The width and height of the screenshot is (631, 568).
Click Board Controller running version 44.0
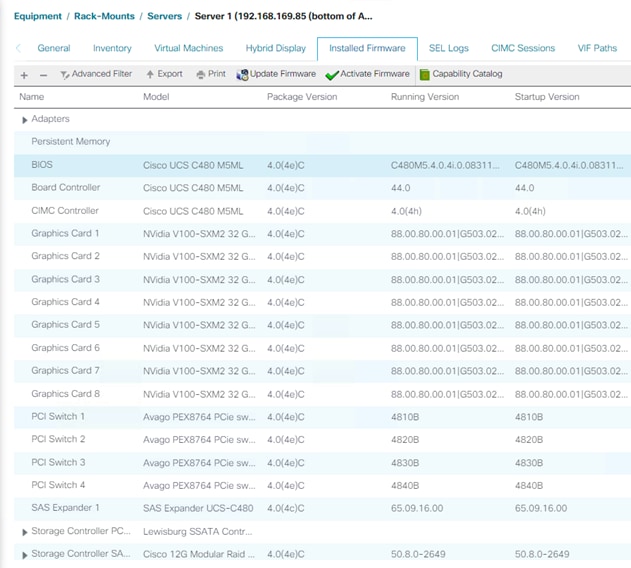(400, 188)
